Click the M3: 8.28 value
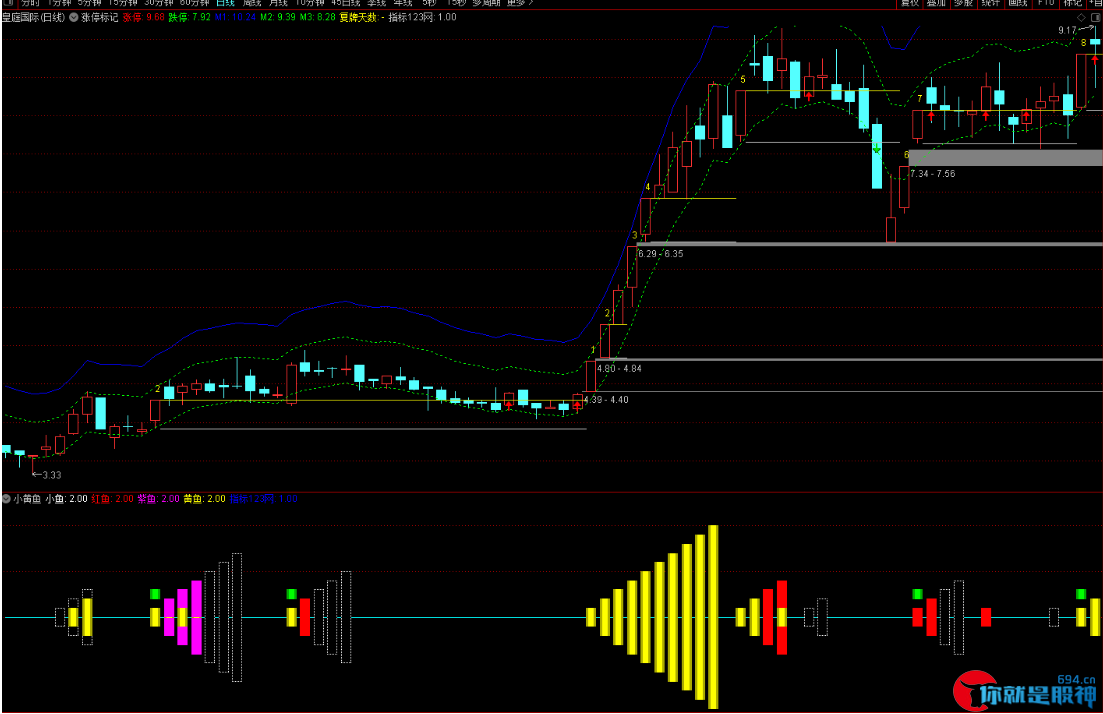Viewport: 1103px width, 714px height. point(318,18)
